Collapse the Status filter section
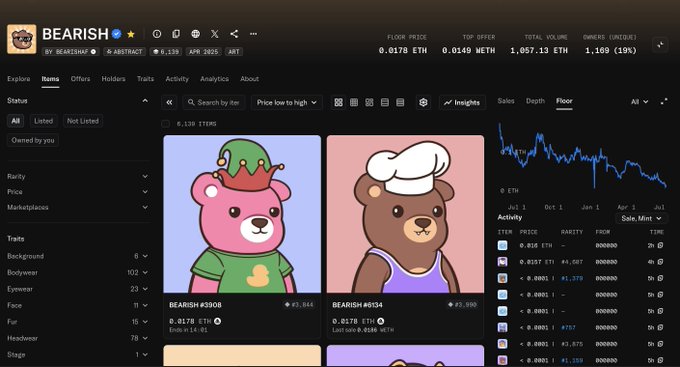This screenshot has width=680, height=367. [x=145, y=101]
